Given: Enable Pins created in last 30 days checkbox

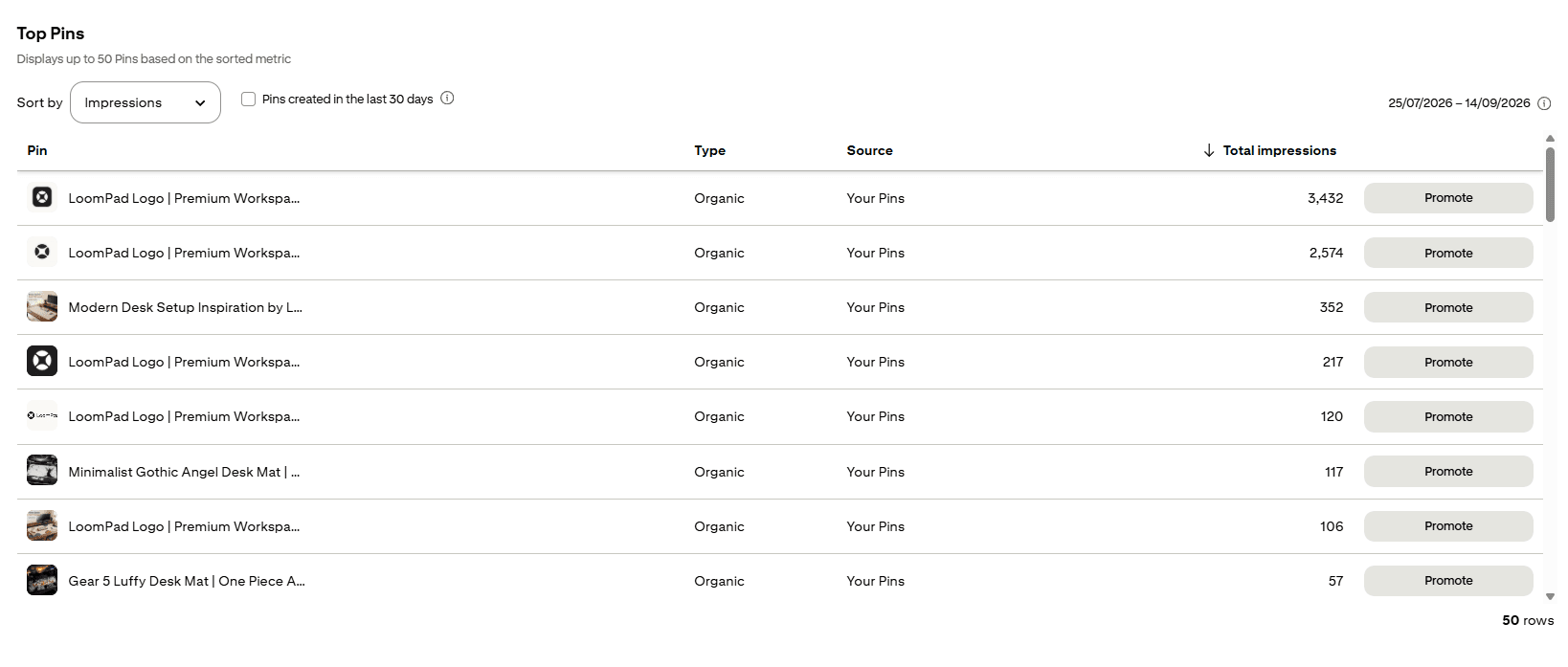Looking at the screenshot, I should 249,99.
